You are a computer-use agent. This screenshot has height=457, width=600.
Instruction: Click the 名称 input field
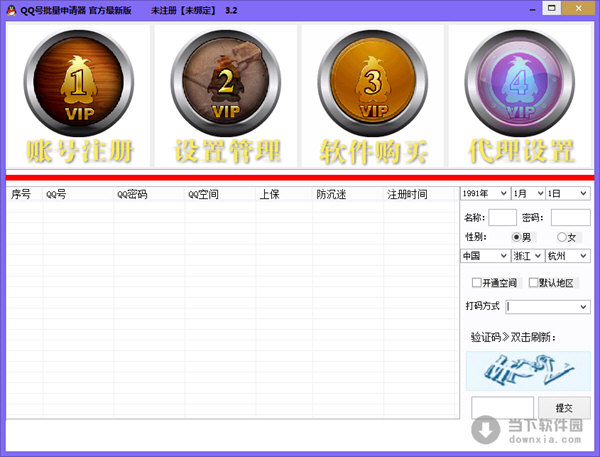coord(502,217)
